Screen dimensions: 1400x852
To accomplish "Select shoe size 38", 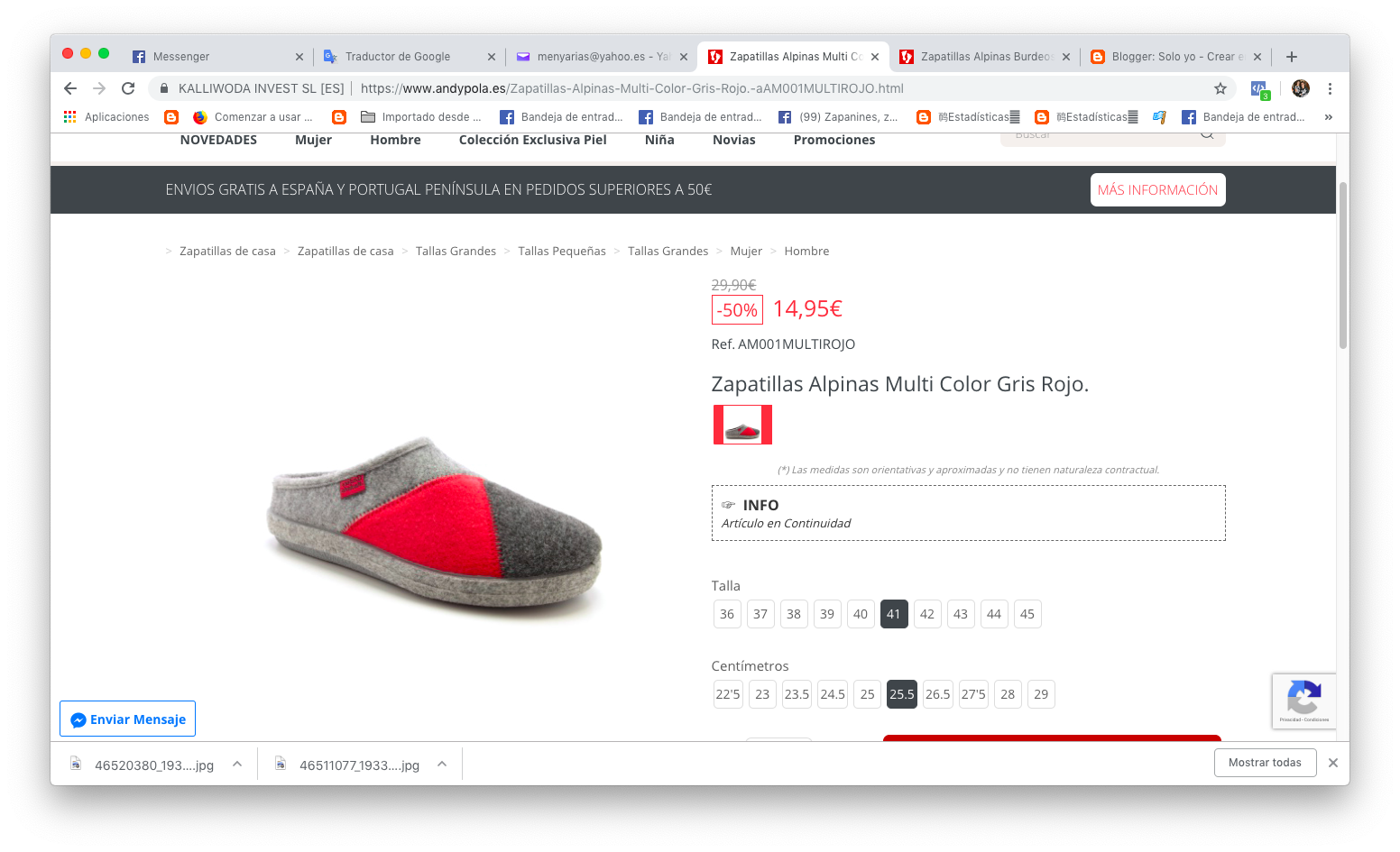I will tap(794, 614).
